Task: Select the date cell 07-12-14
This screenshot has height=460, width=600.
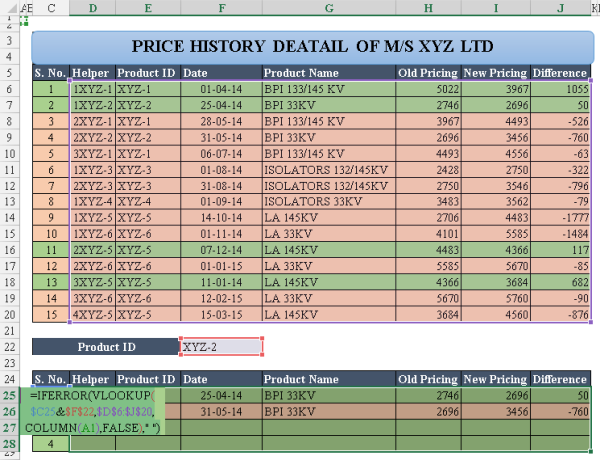Action: click(221, 250)
